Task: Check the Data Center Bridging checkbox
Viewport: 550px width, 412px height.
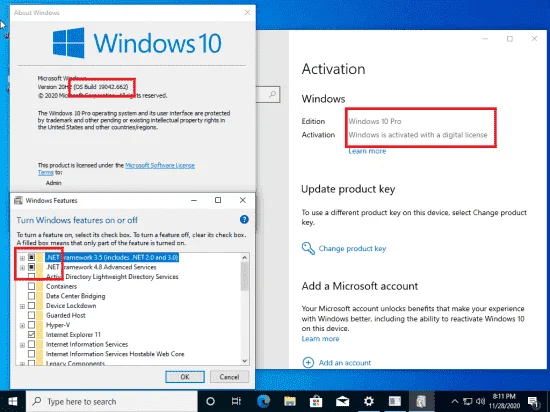Action: pyautogui.click(x=31, y=296)
